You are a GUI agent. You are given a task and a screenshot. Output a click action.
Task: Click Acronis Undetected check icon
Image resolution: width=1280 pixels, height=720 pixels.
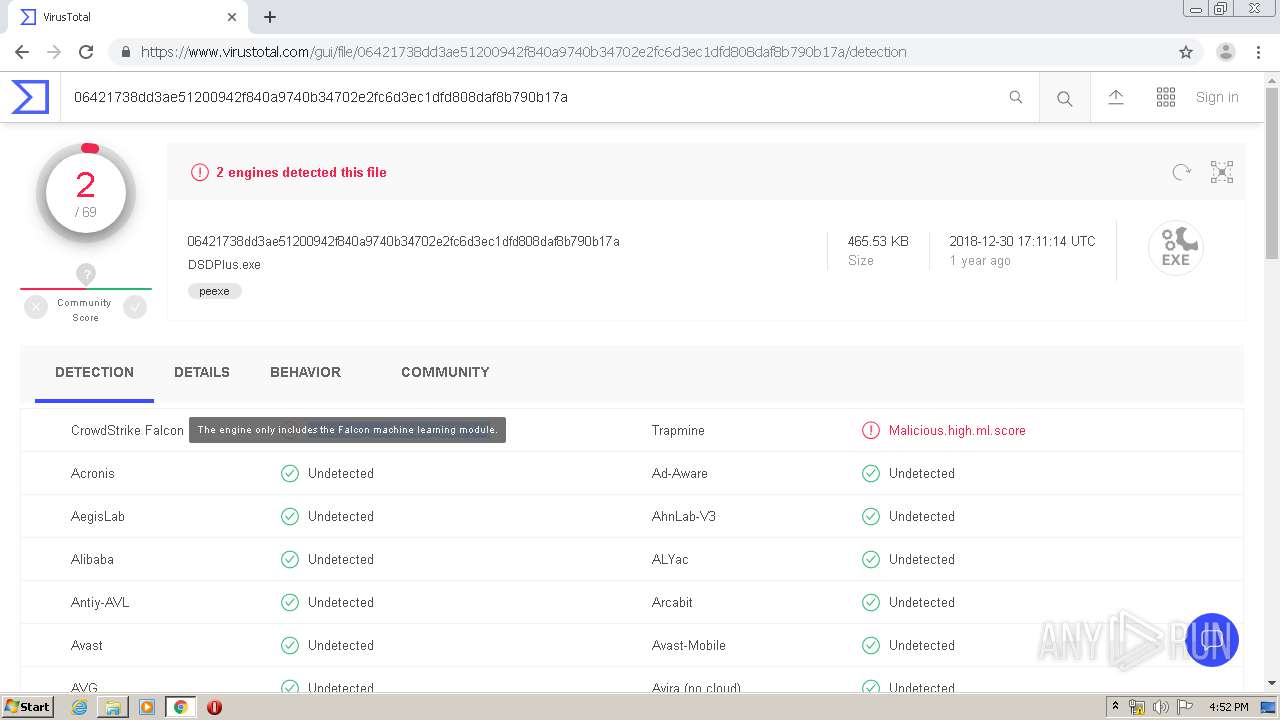290,473
